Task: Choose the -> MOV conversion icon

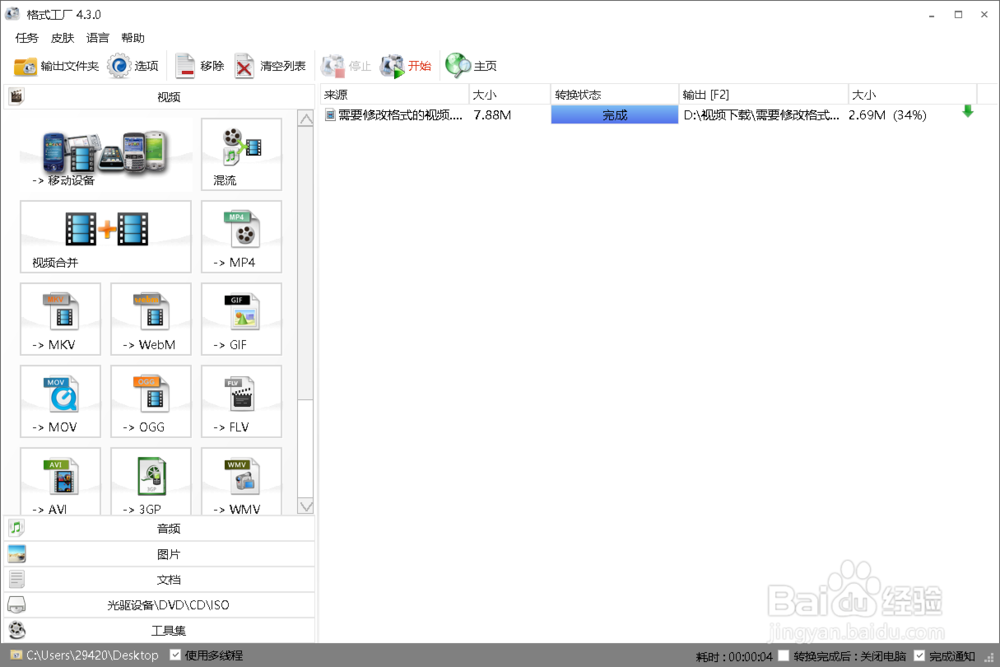Action: (x=61, y=401)
